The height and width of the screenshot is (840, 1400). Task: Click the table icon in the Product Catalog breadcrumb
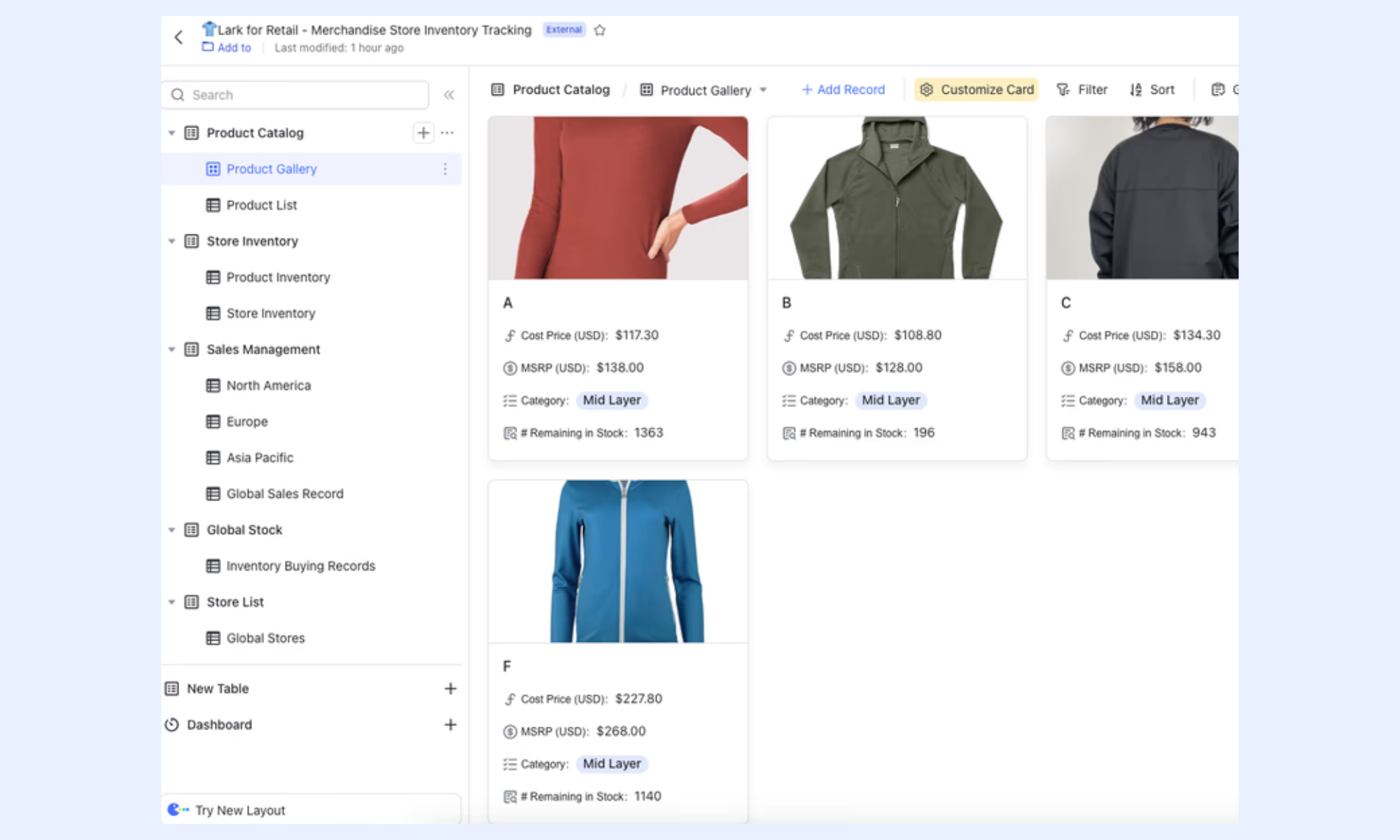pos(498,90)
